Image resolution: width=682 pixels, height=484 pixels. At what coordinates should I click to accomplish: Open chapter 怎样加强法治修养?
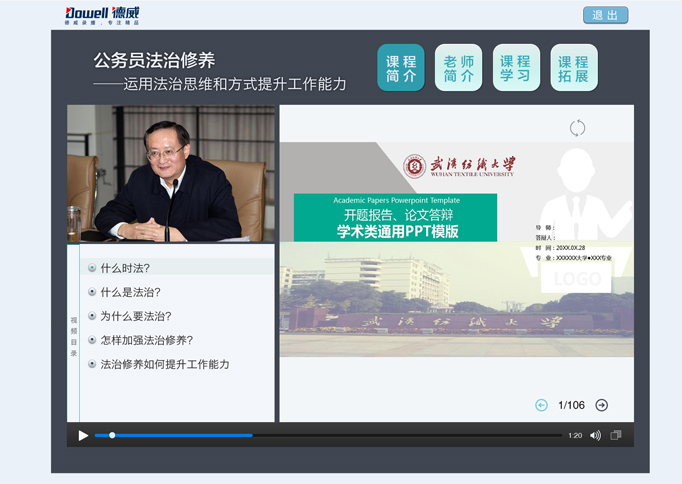(x=146, y=340)
